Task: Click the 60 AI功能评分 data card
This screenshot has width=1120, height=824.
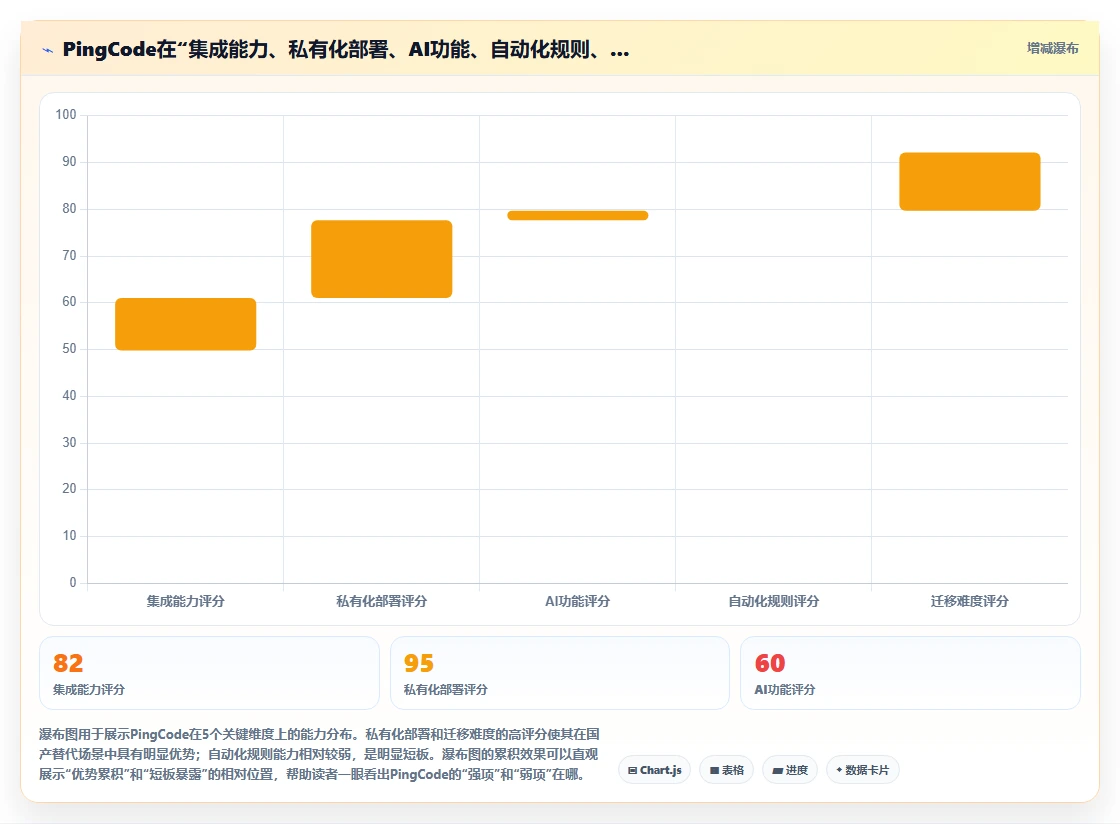Action: 910,673
